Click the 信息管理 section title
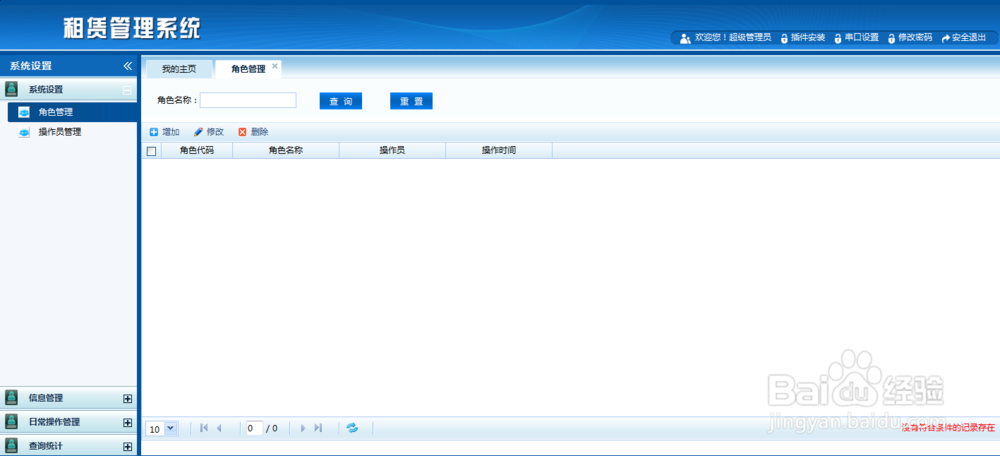This screenshot has width=1000, height=456. pyautogui.click(x=46, y=398)
